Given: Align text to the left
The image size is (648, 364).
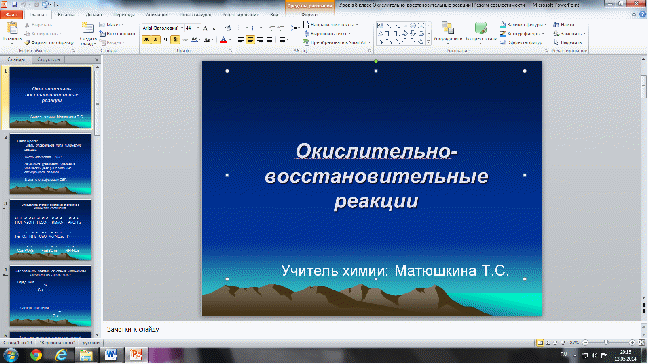Looking at the screenshot, I should (x=241, y=40).
